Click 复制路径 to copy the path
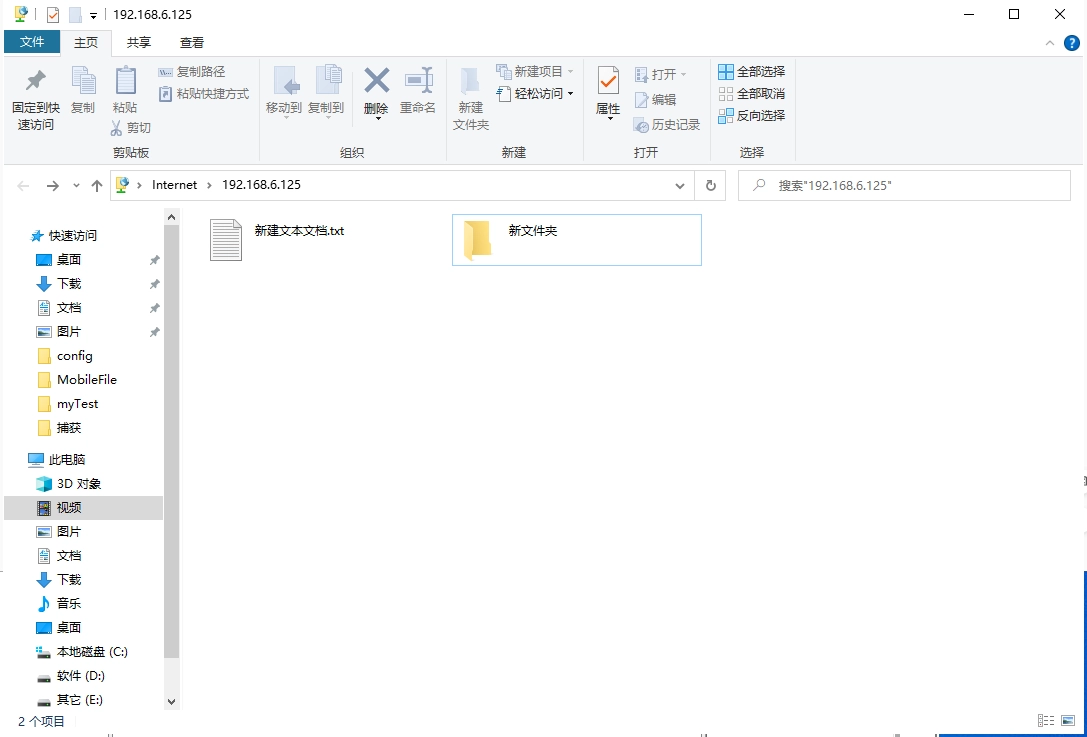1087x737 pixels. pos(193,72)
